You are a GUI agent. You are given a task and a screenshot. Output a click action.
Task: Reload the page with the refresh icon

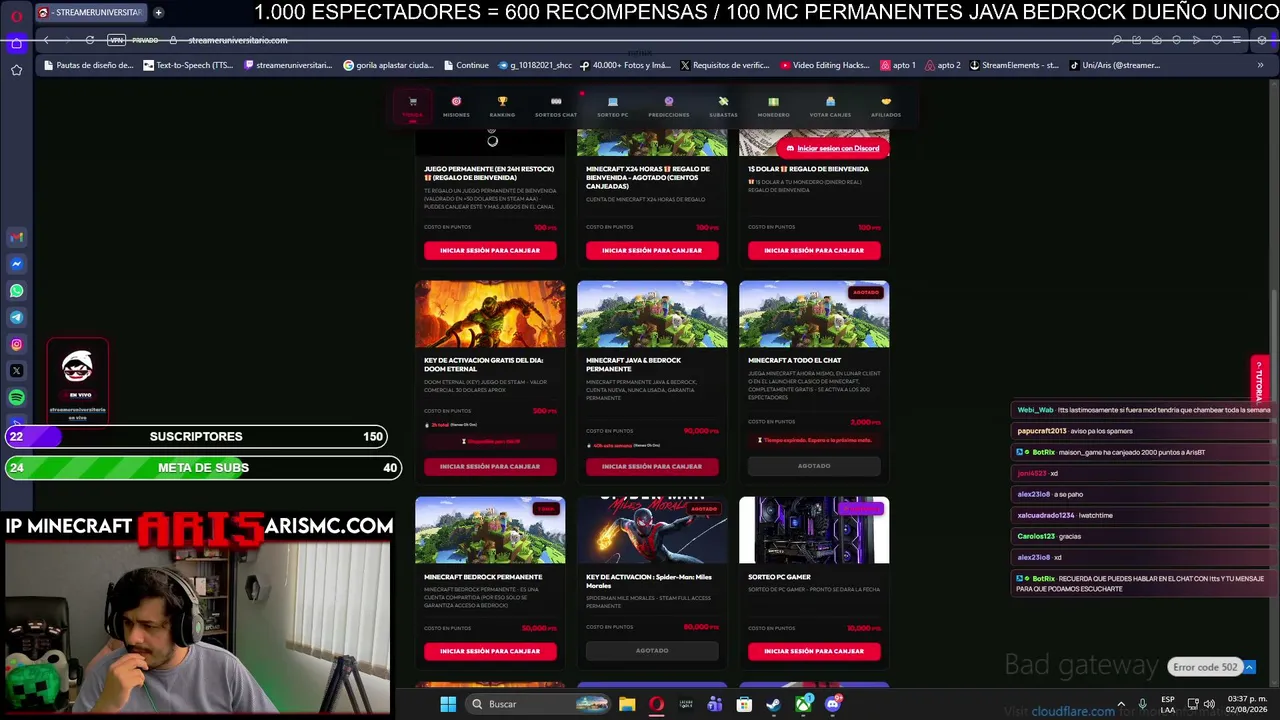tap(90, 40)
